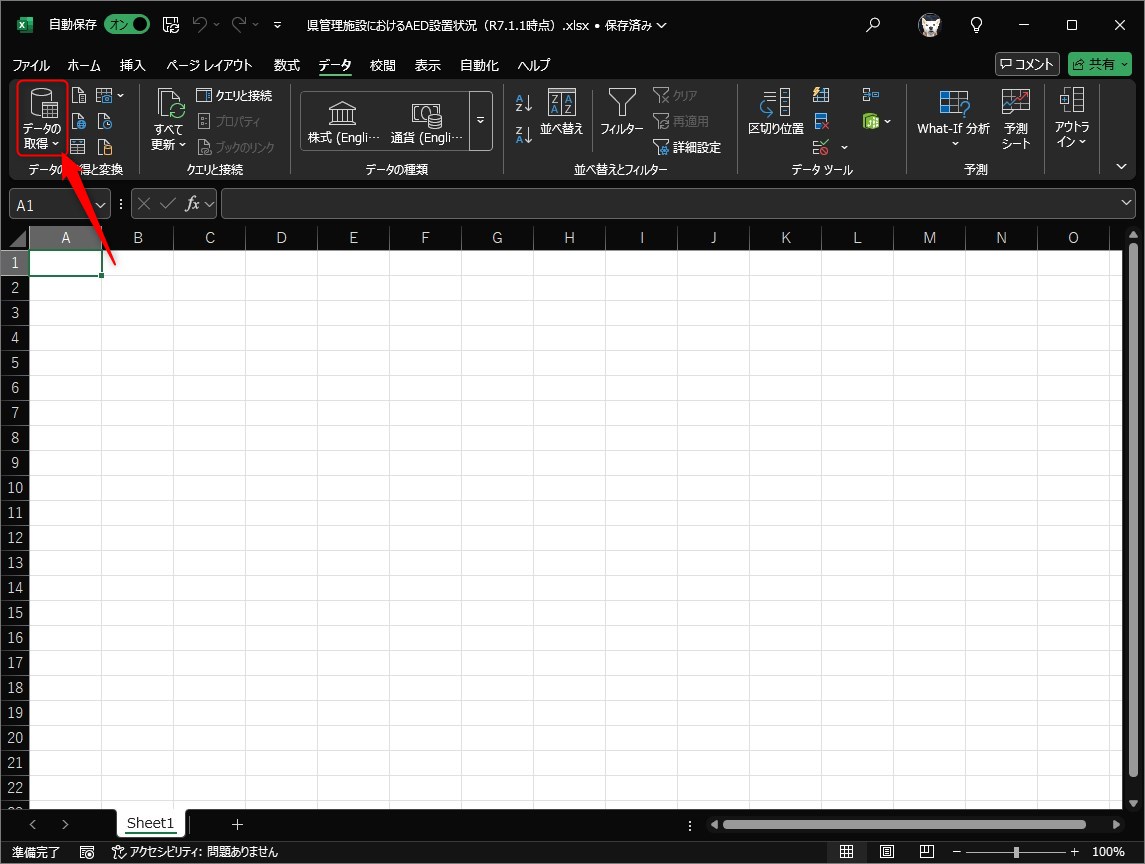Sort descending with the Z-to-A icon
Screen dimensions: 1145x864
[x=523, y=134]
